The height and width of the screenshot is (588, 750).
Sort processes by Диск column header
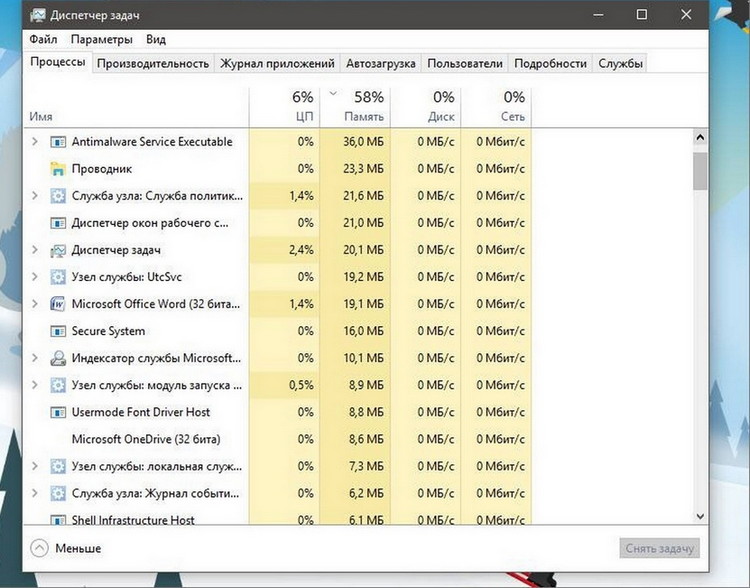click(x=425, y=107)
